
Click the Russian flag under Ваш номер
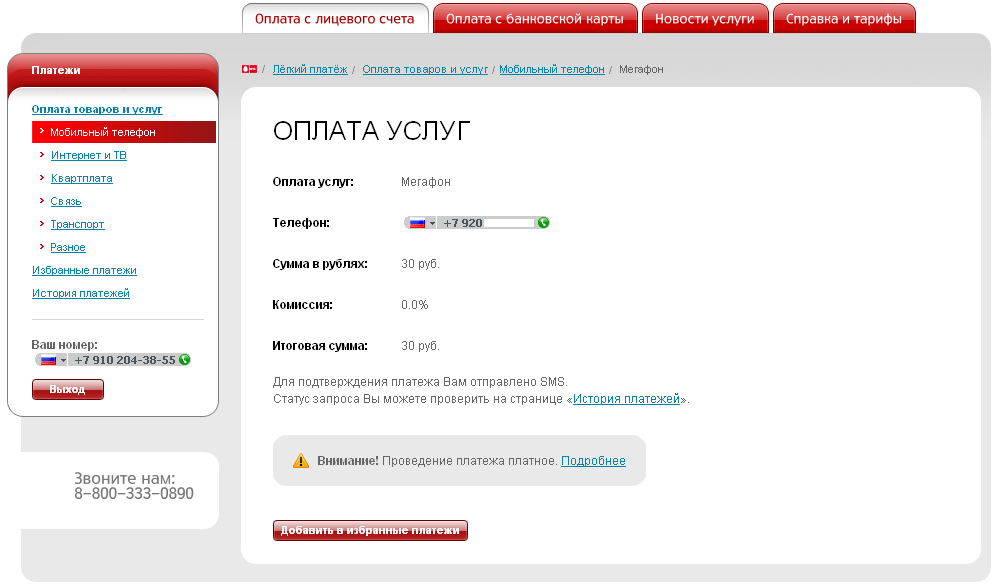[48, 360]
